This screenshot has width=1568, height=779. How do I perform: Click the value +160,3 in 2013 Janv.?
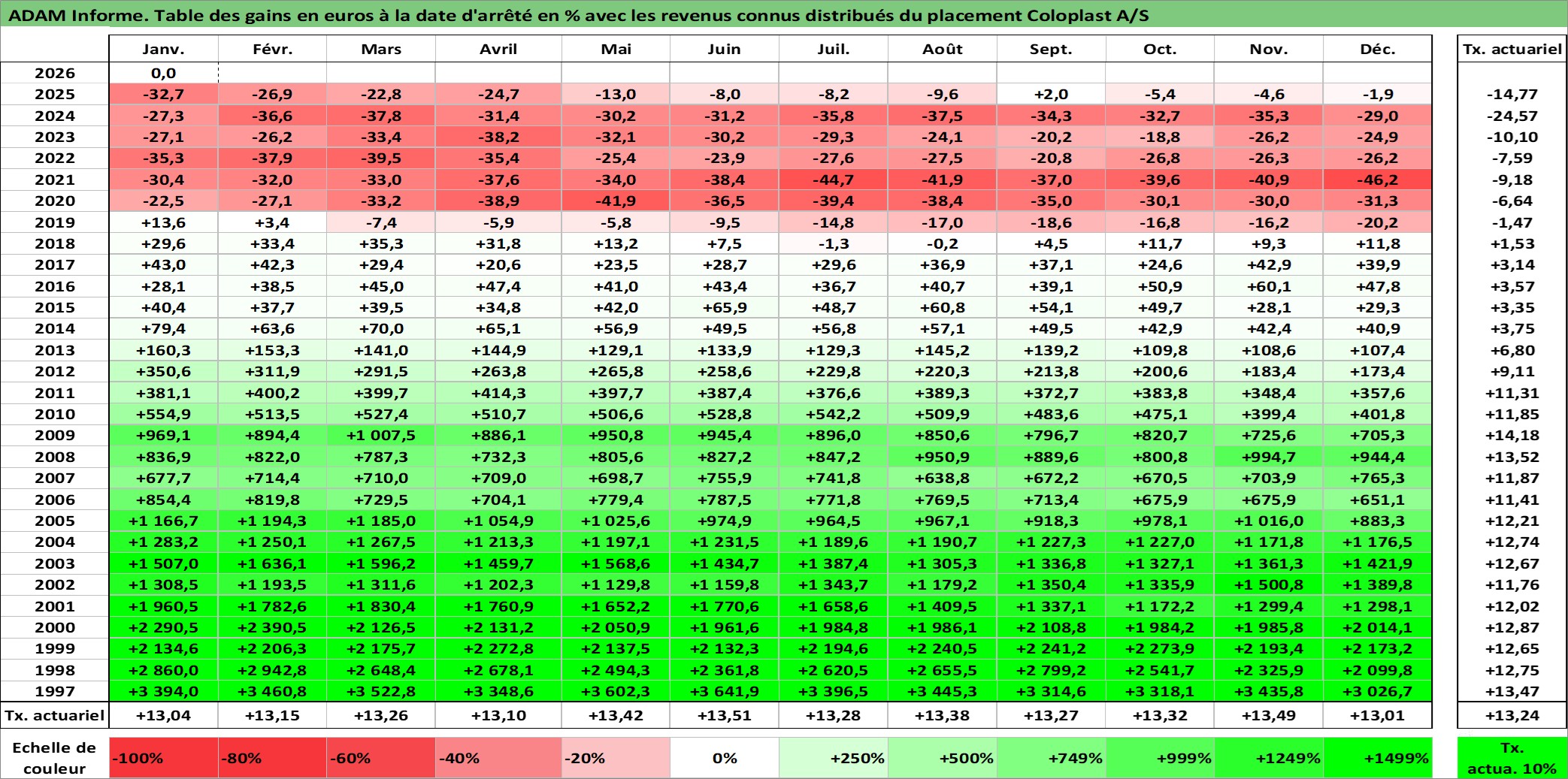pyautogui.click(x=164, y=350)
